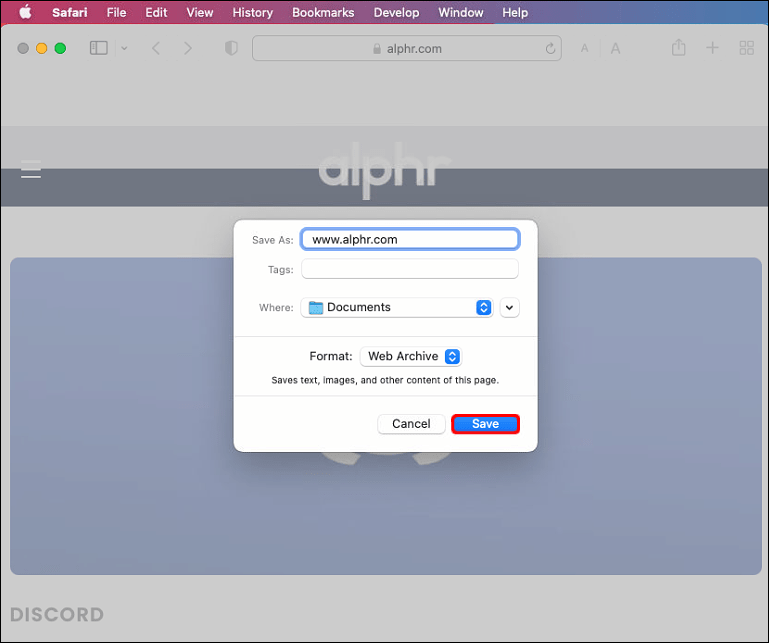Open the History menu
This screenshot has width=769, height=643.
[253, 12]
